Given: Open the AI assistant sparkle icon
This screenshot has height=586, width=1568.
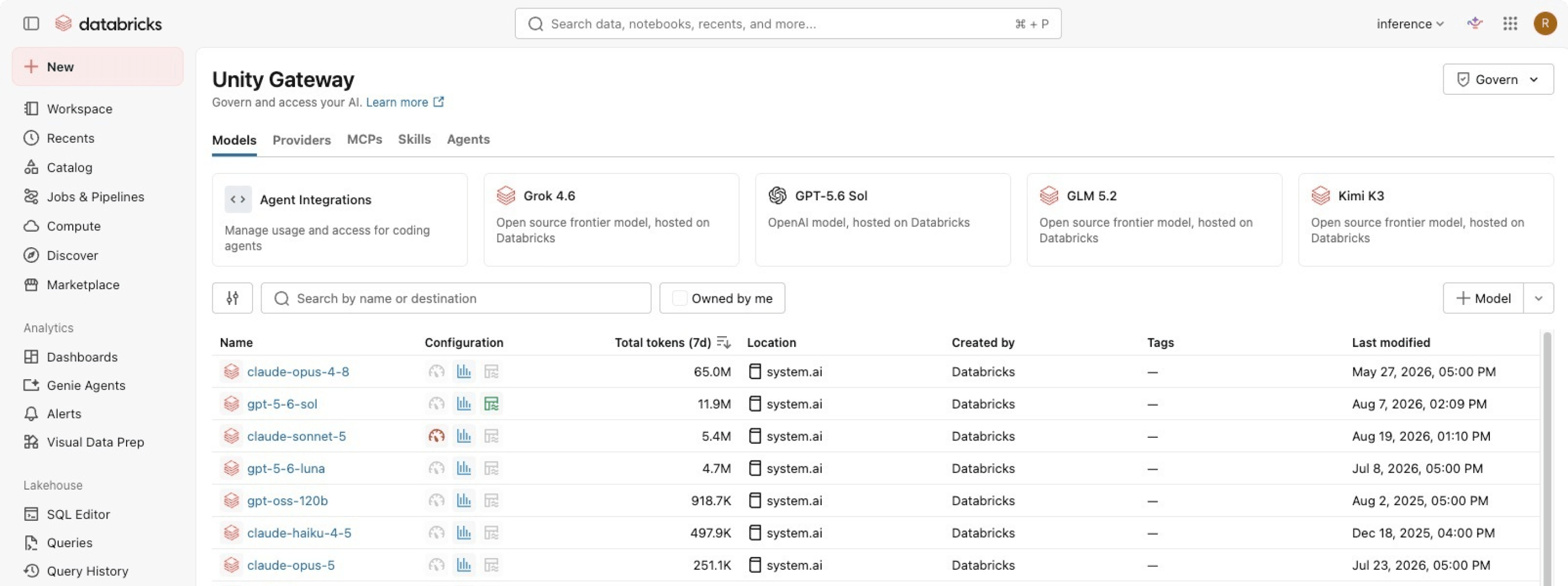Looking at the screenshot, I should (x=1474, y=24).
